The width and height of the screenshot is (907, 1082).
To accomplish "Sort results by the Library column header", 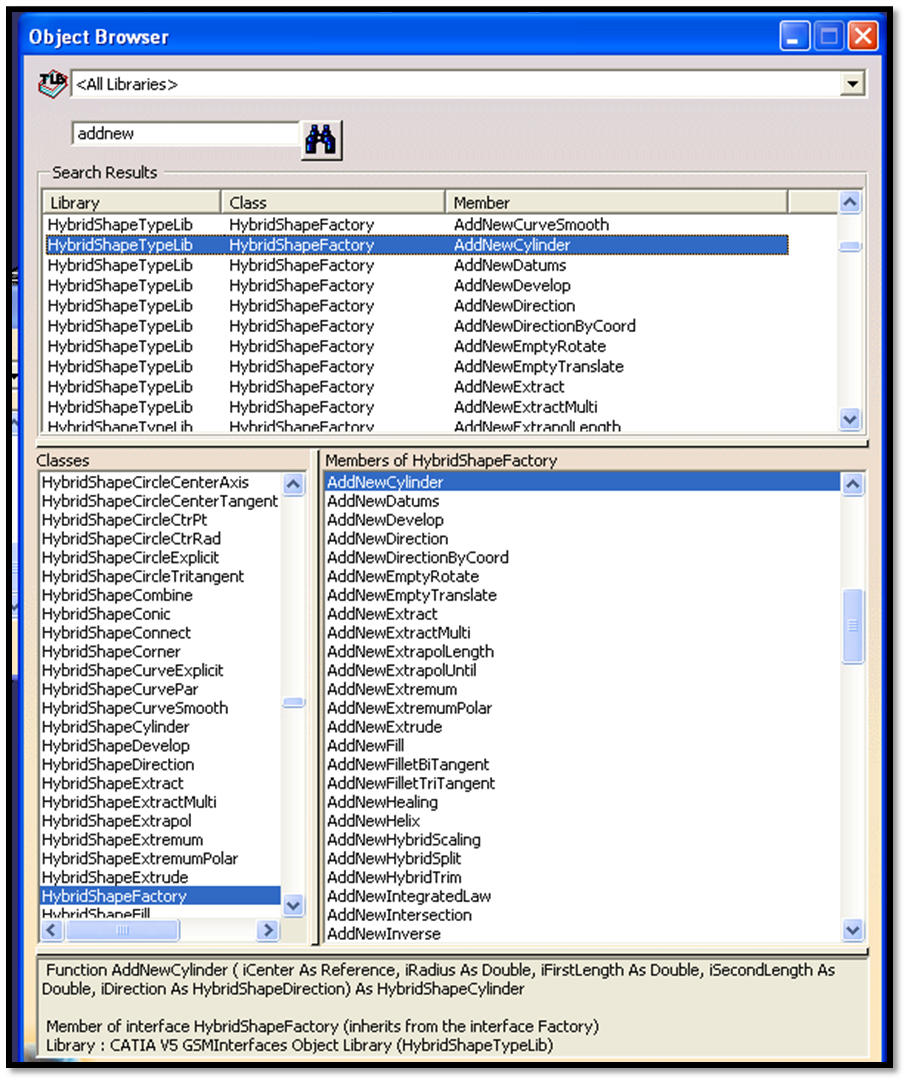I will click(x=132, y=202).
